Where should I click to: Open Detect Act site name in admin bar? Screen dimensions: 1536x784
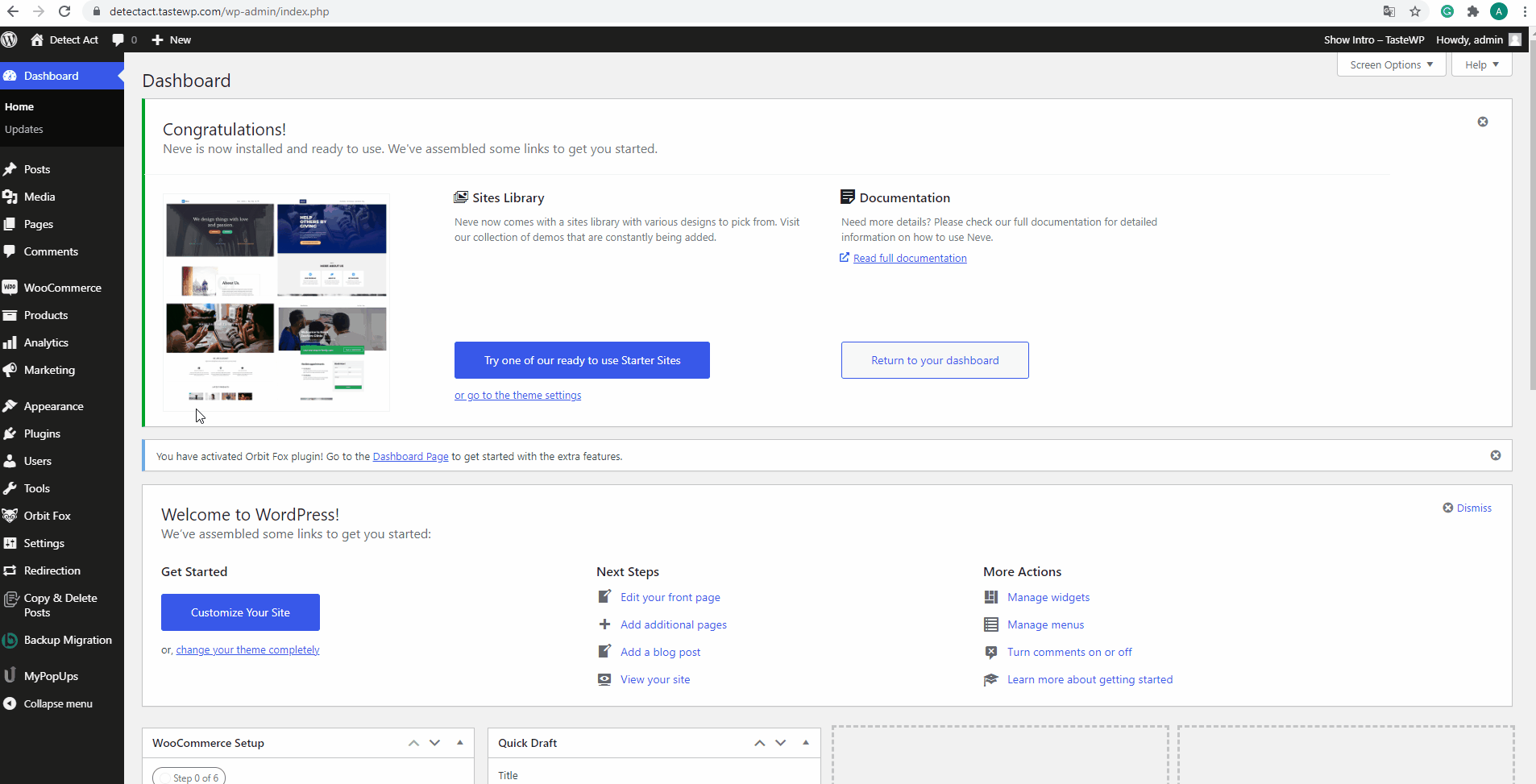[x=64, y=39]
